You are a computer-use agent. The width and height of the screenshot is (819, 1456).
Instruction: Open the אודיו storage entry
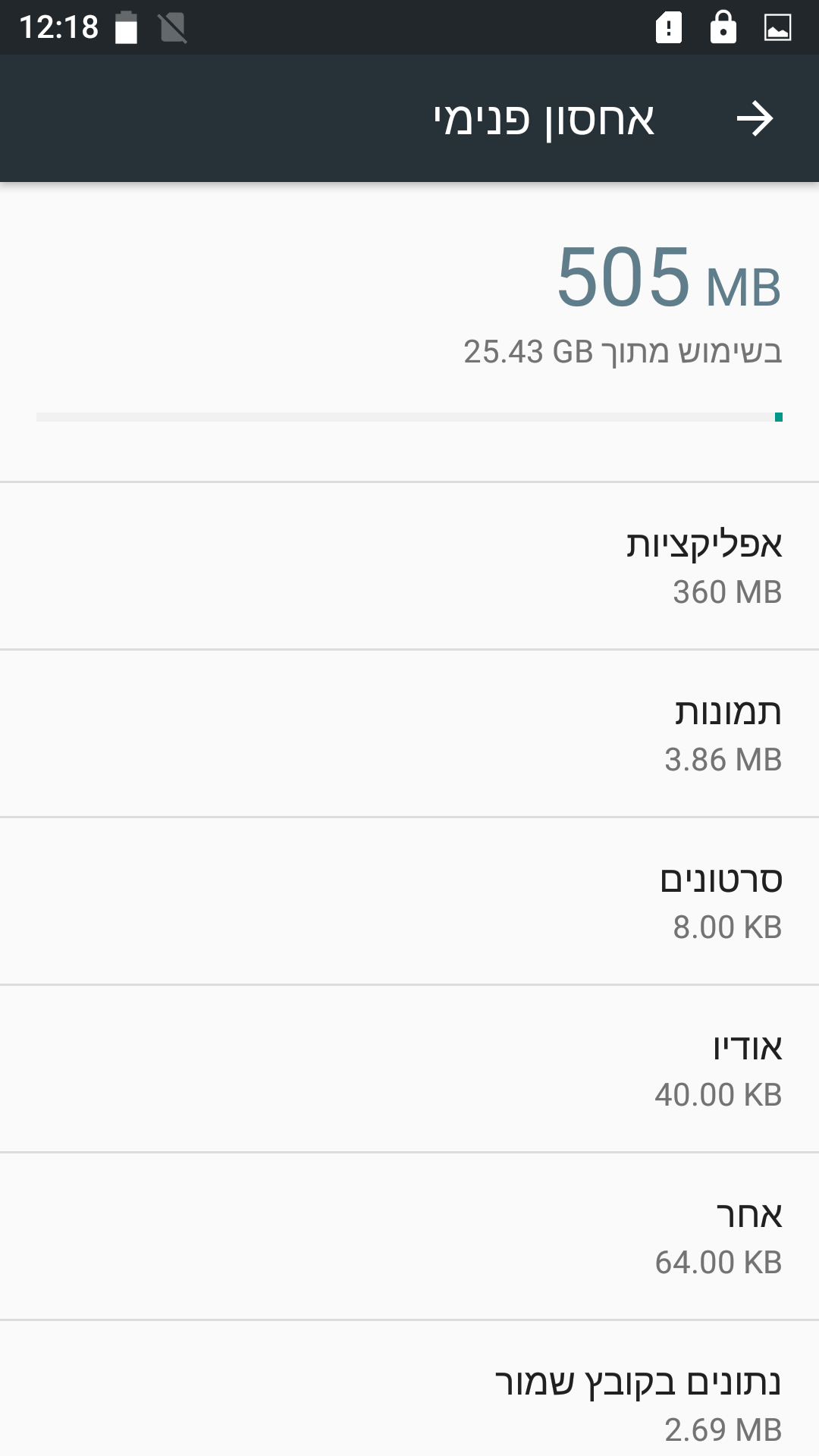point(409,1068)
